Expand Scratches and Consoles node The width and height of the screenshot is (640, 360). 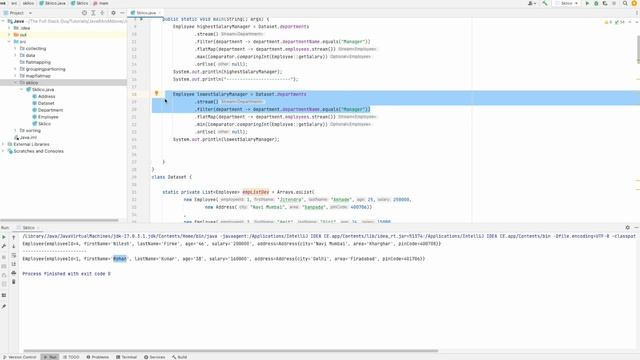pos(3,151)
